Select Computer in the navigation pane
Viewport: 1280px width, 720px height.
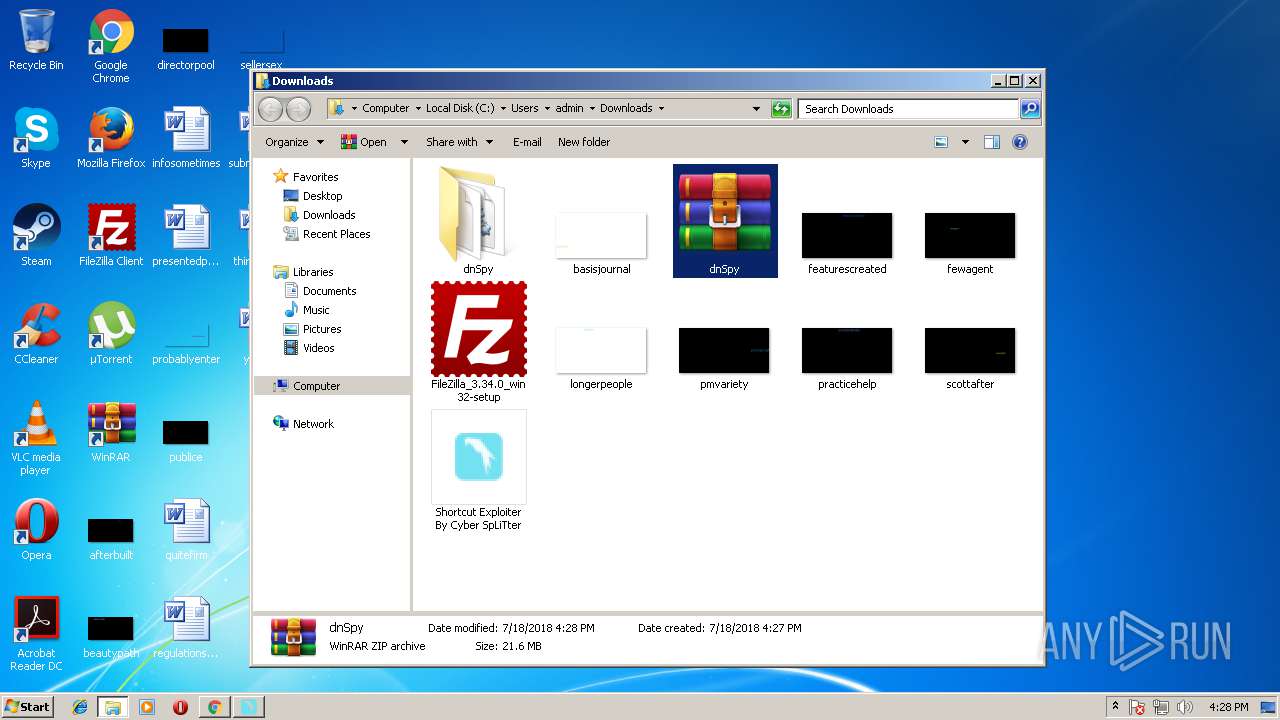[316, 386]
